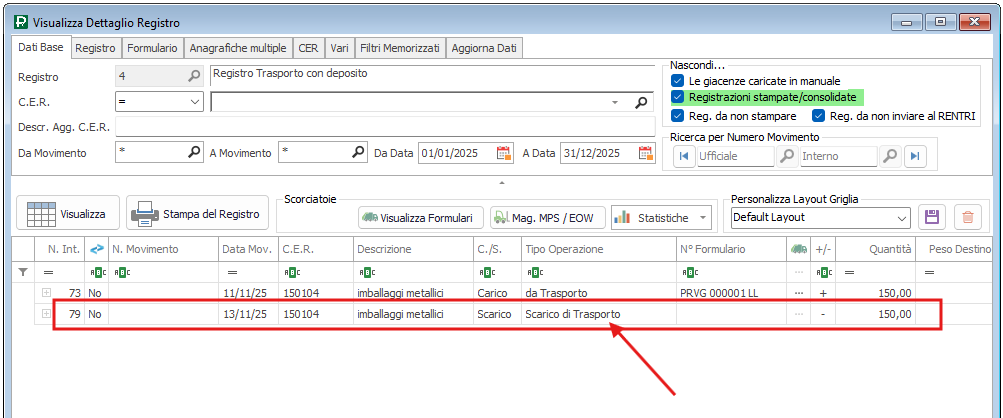Viewport: 1003px width, 418px height.
Task: Expand row 73 detail with plus
Action: coord(46,292)
